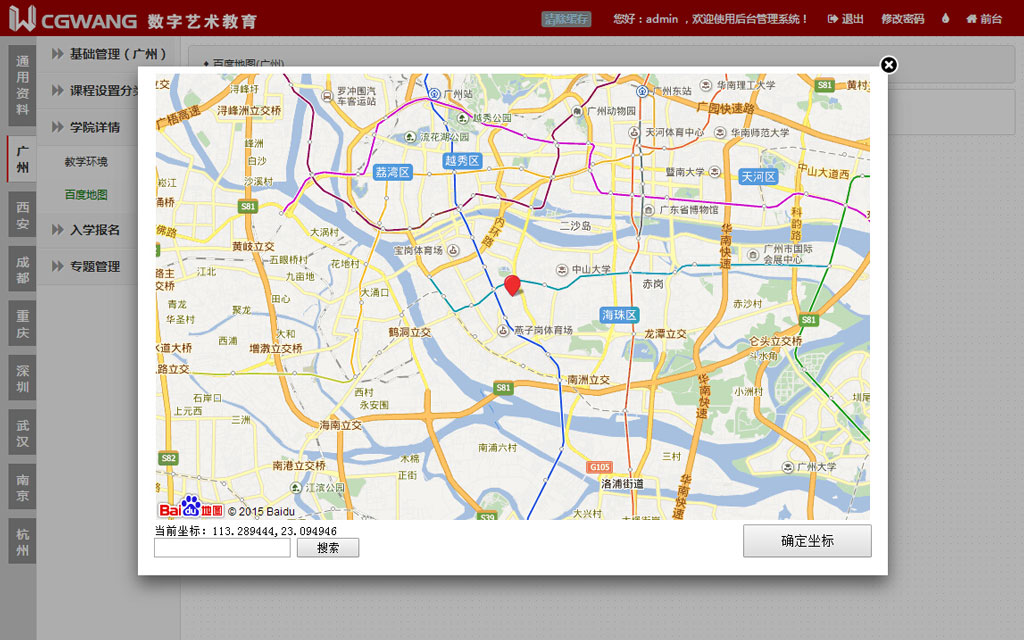Click the 搜索 button
The image size is (1024, 640).
coord(328,548)
